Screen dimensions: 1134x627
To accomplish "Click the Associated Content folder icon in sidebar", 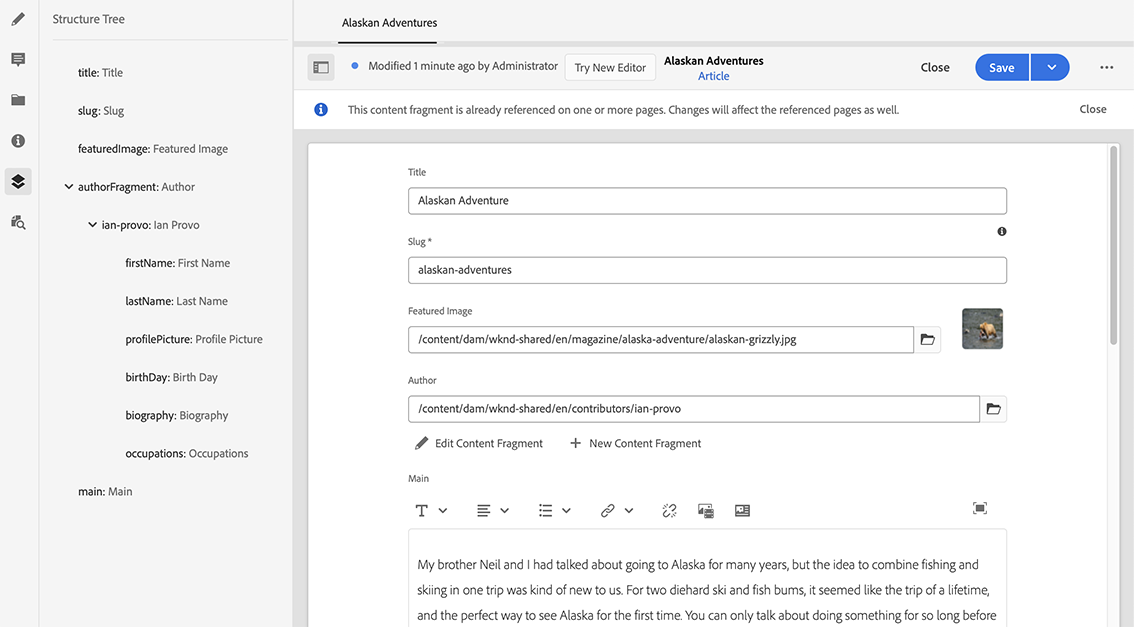I will 18,100.
